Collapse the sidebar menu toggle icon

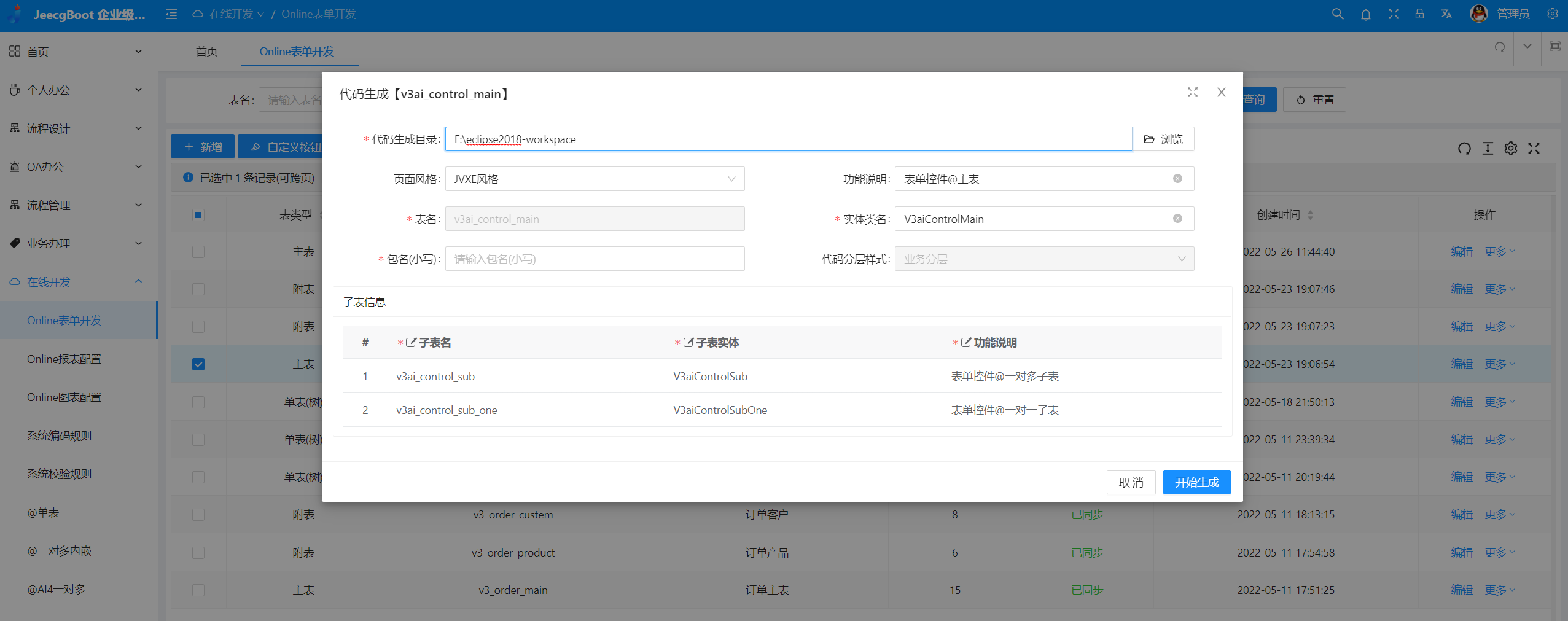click(171, 14)
